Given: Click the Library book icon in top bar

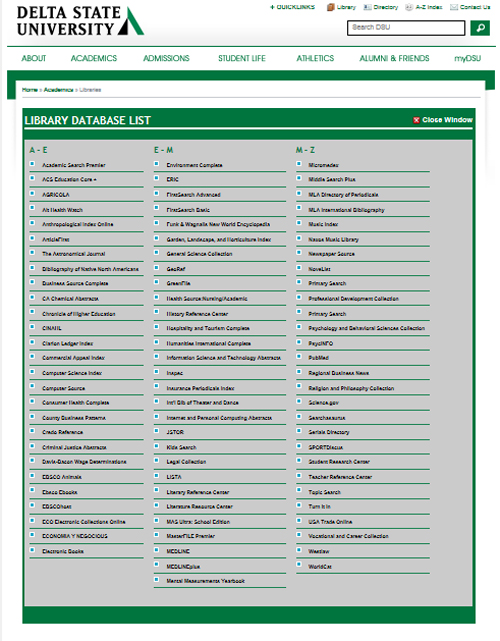Looking at the screenshot, I should coord(330,7).
